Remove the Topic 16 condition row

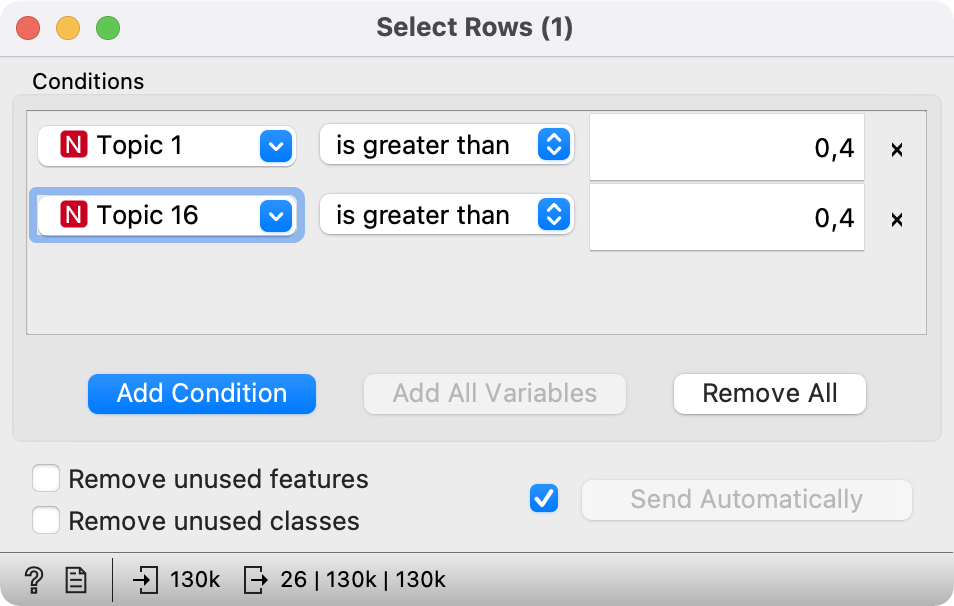pos(897,220)
